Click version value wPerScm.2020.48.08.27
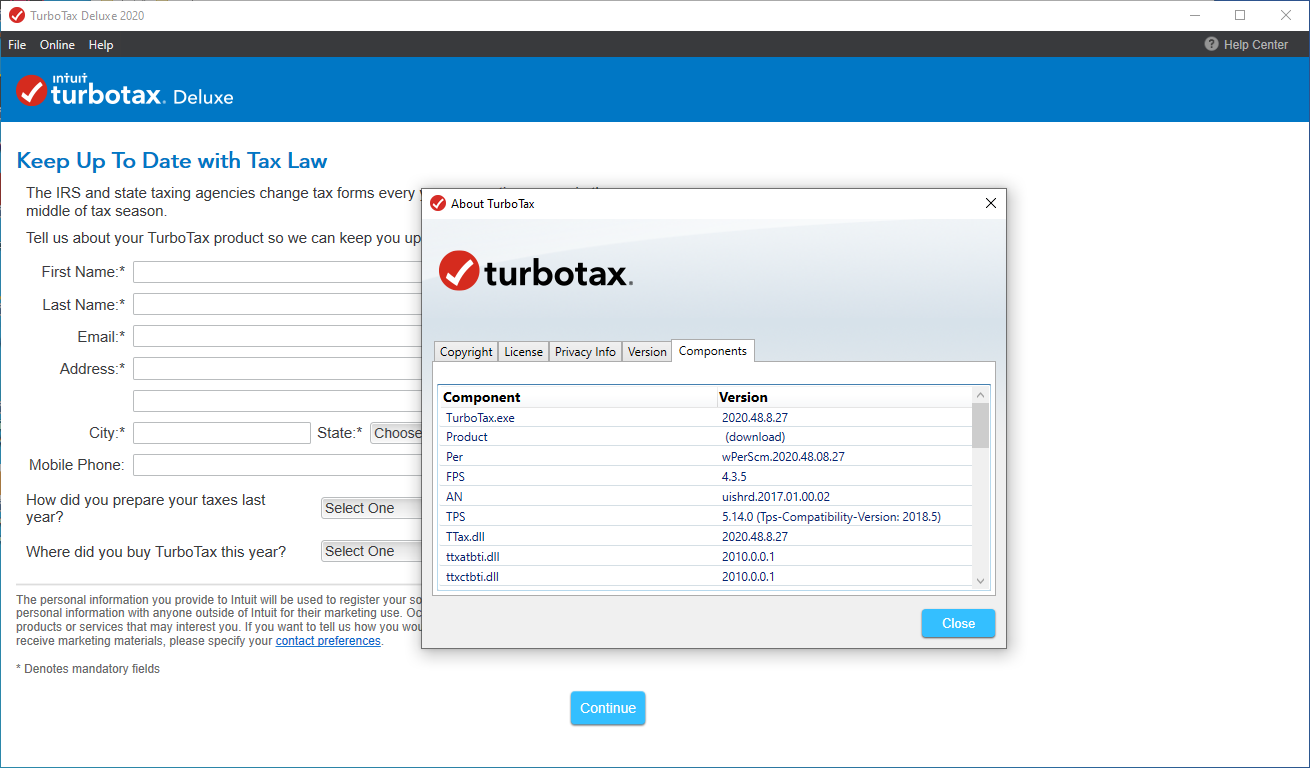Viewport: 1310px width, 768px height. coord(783,457)
